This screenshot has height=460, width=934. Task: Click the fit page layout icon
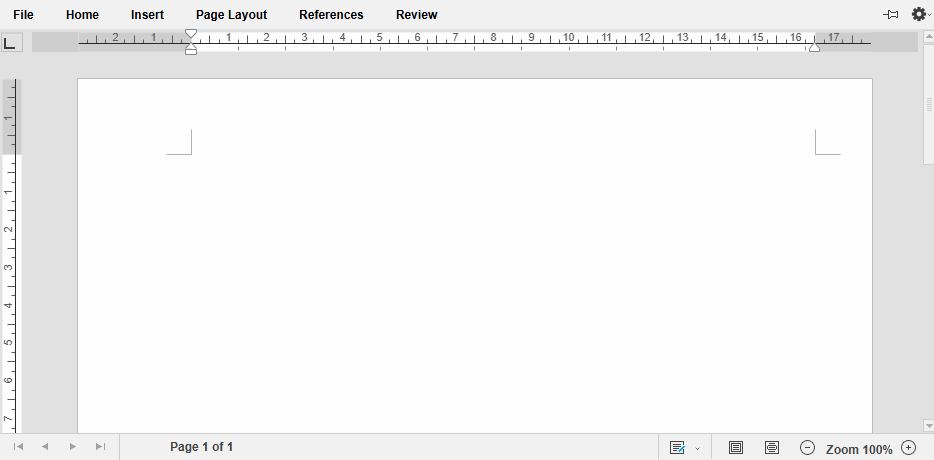point(736,447)
